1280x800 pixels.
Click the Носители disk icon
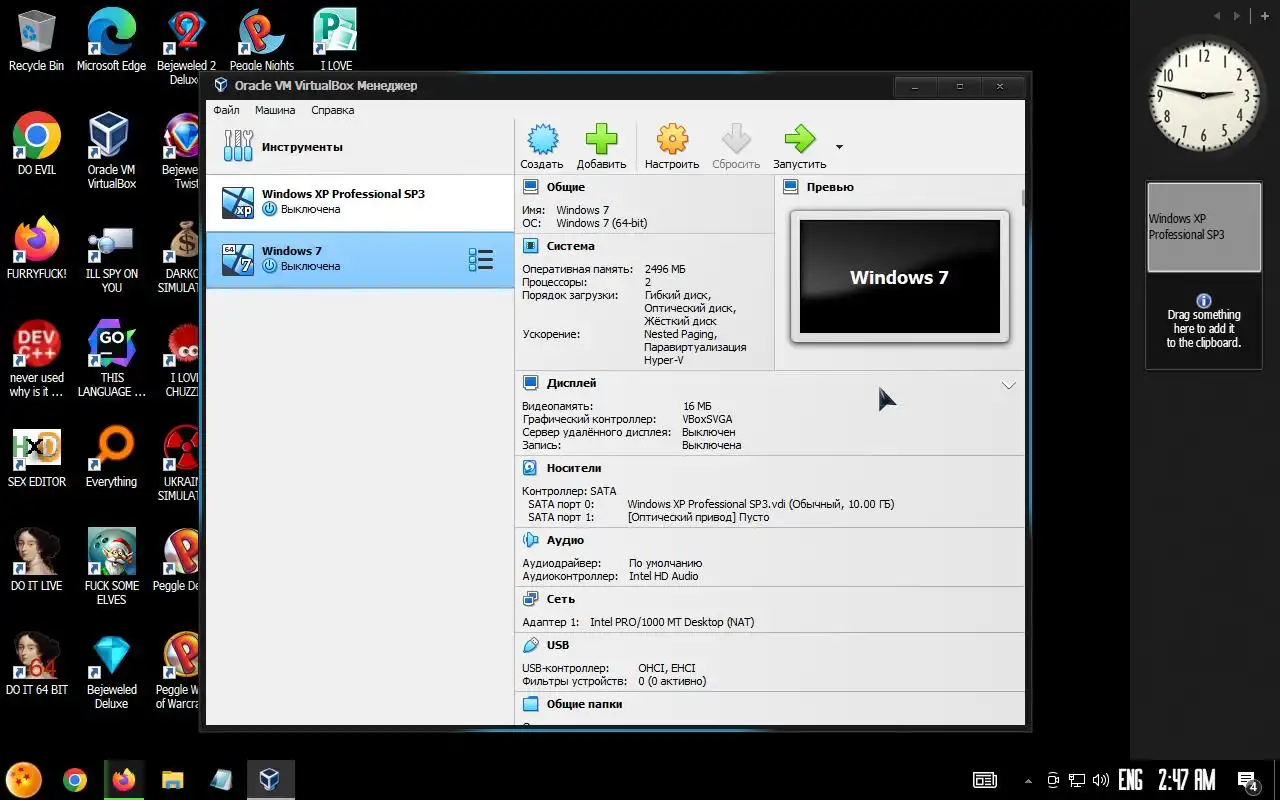[530, 468]
